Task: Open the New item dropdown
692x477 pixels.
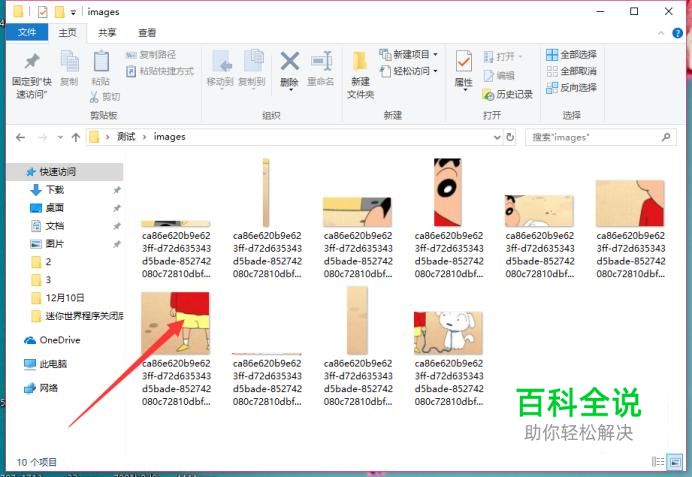Action: click(x=409, y=55)
